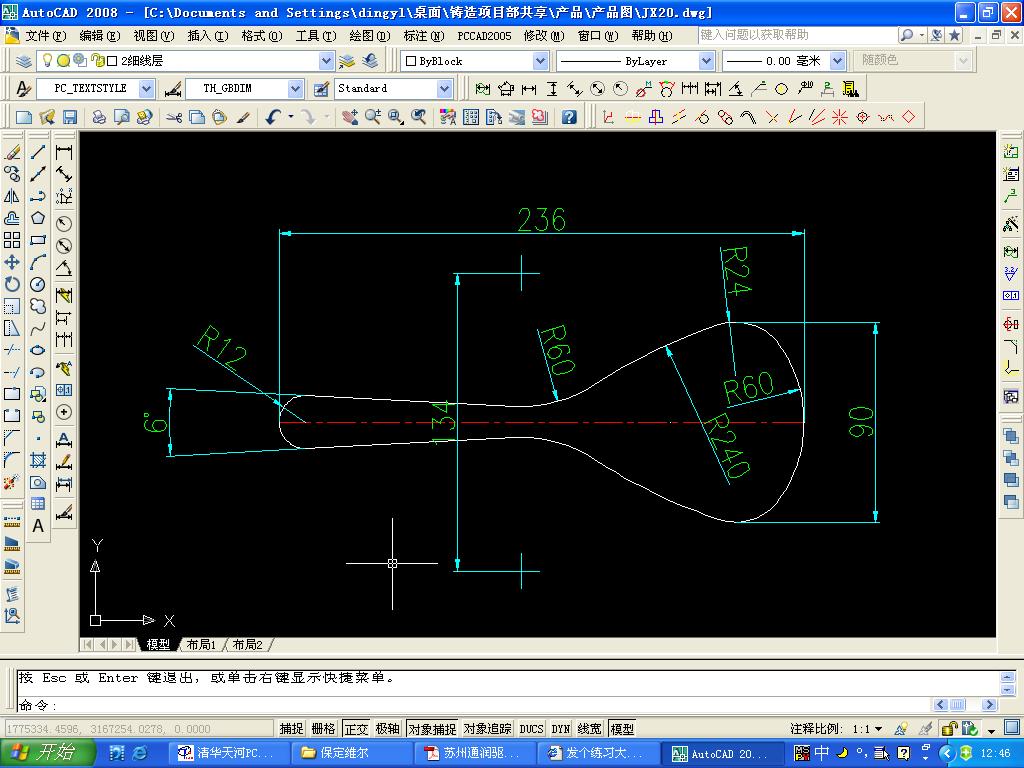Expand the Standard table style dropdown

tap(444, 88)
